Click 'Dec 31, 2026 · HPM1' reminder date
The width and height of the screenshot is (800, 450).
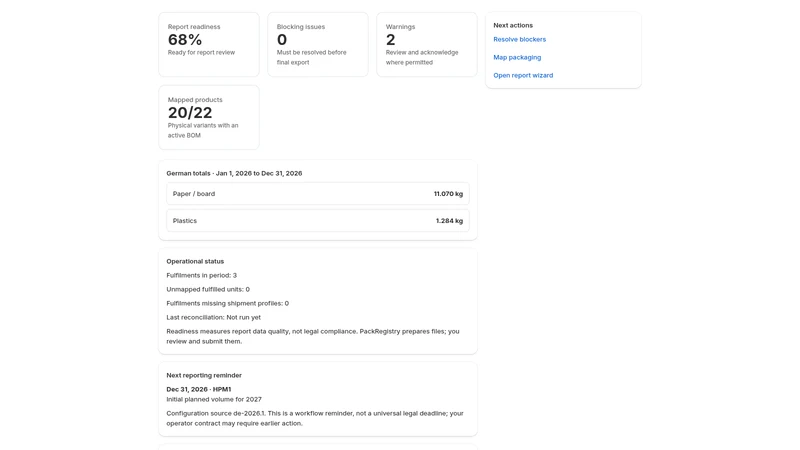[x=198, y=389]
